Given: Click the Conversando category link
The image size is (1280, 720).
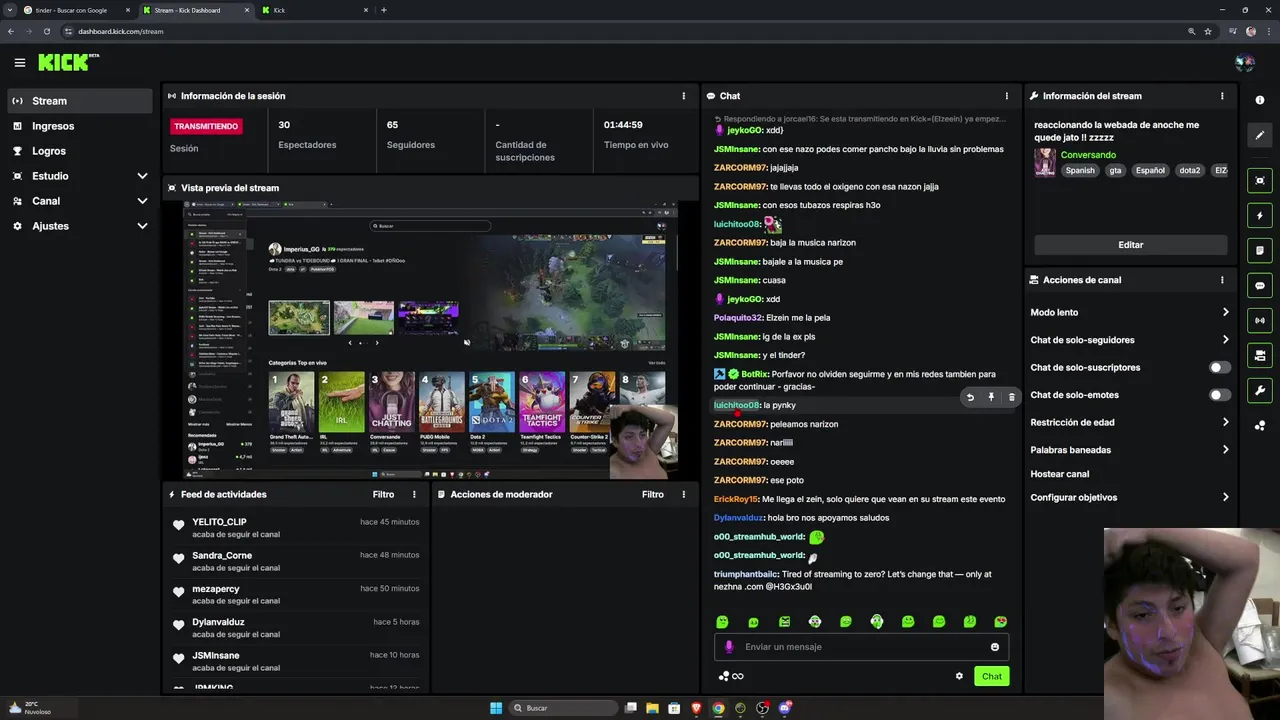Looking at the screenshot, I should pos(1088,155).
